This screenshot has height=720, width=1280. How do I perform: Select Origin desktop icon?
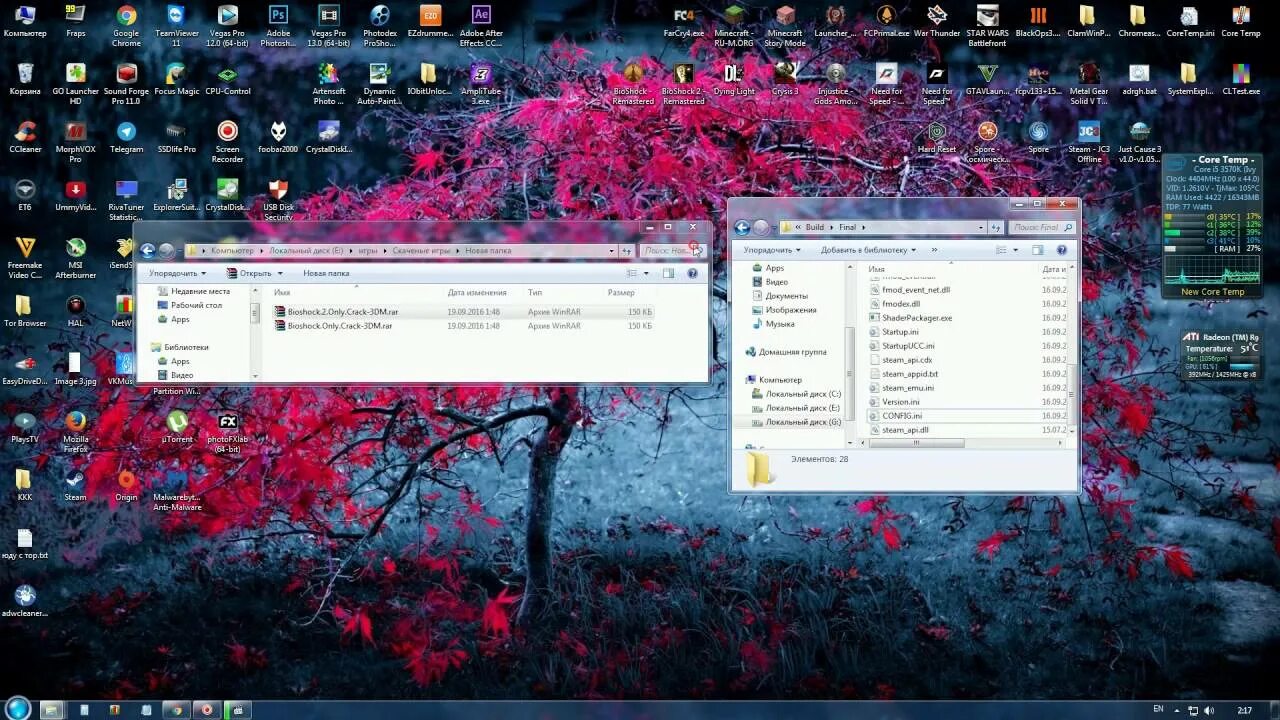click(x=126, y=485)
